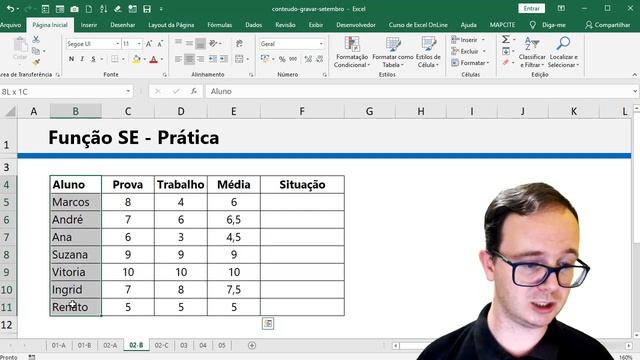Toggle bold (N) formatting
The height and width of the screenshot is (360, 640).
[x=71, y=59]
